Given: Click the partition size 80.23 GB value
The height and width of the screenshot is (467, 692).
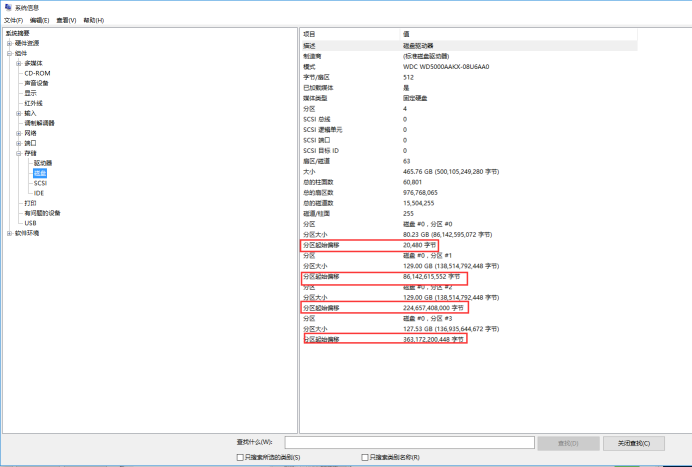Looking at the screenshot, I should pyautogui.click(x=448, y=235).
